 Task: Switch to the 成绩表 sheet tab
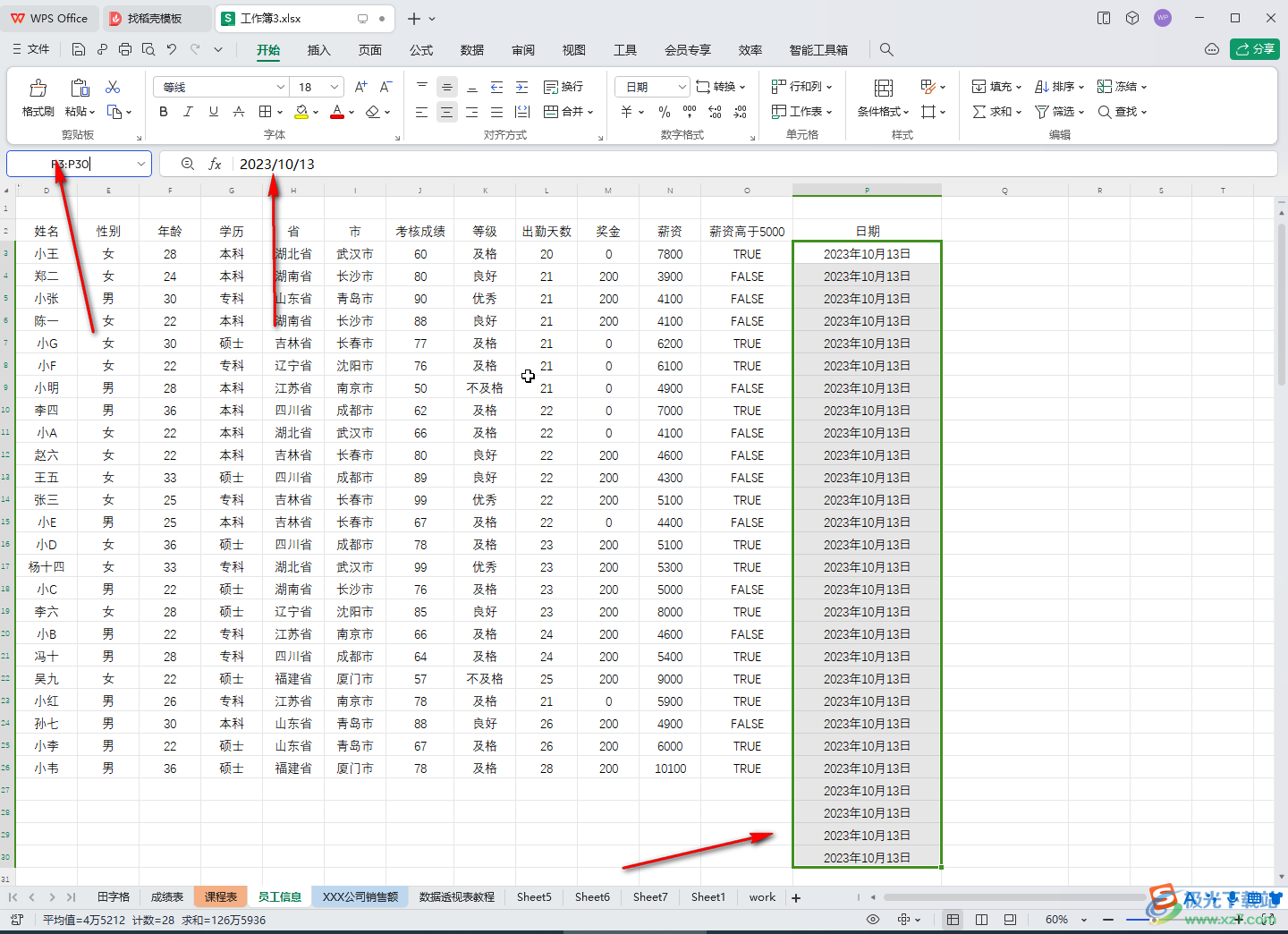(x=167, y=896)
